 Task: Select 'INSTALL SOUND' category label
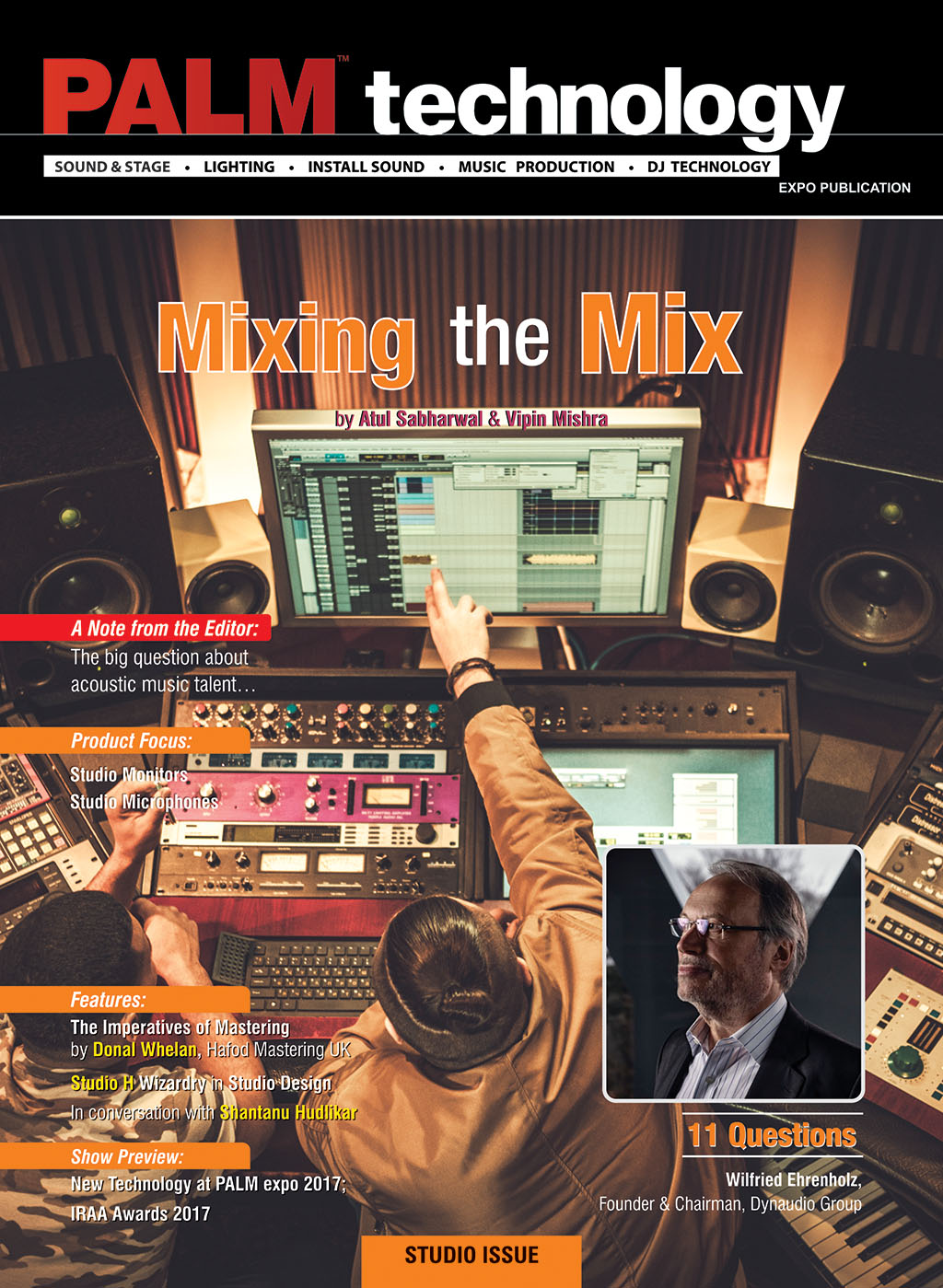point(366,167)
